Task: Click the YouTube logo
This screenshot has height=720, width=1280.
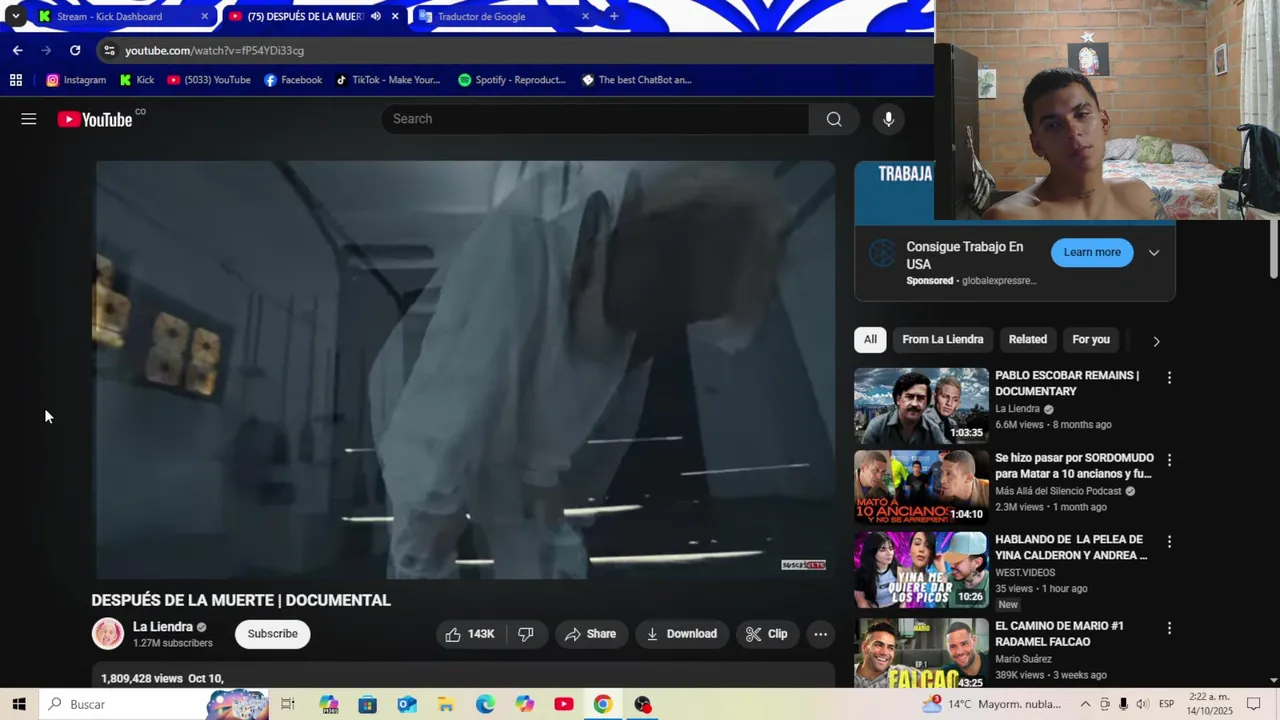Action: pyautogui.click(x=95, y=120)
